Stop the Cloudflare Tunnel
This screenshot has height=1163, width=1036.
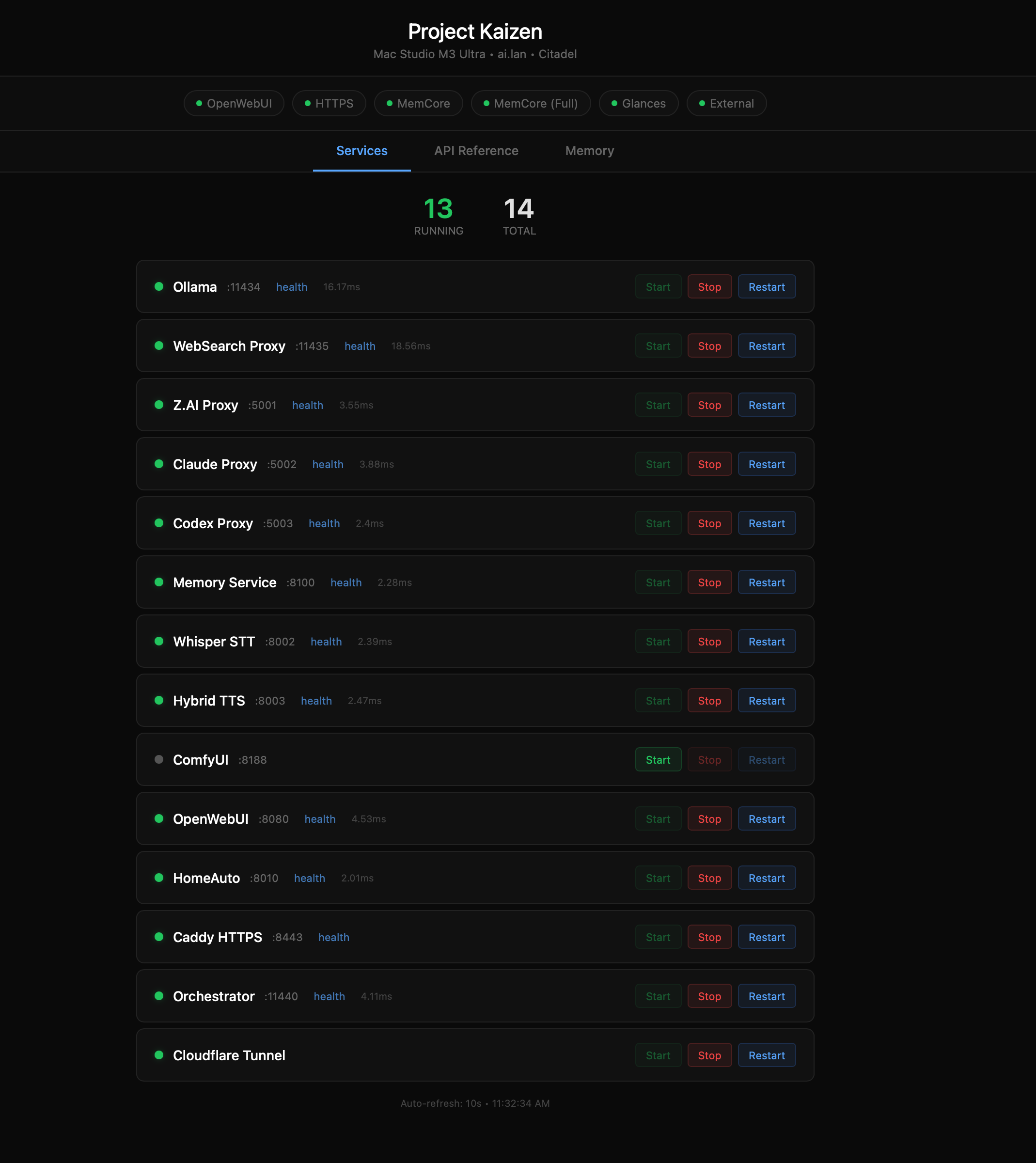(x=709, y=1055)
